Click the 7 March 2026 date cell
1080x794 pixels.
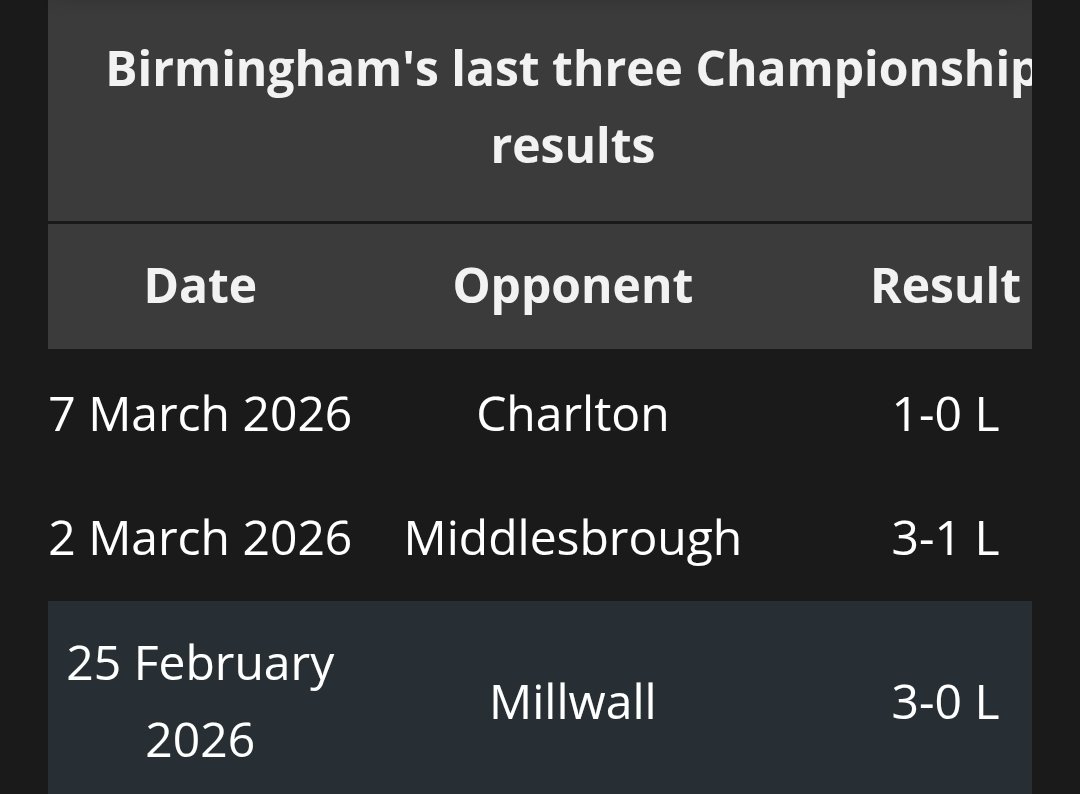pos(200,414)
